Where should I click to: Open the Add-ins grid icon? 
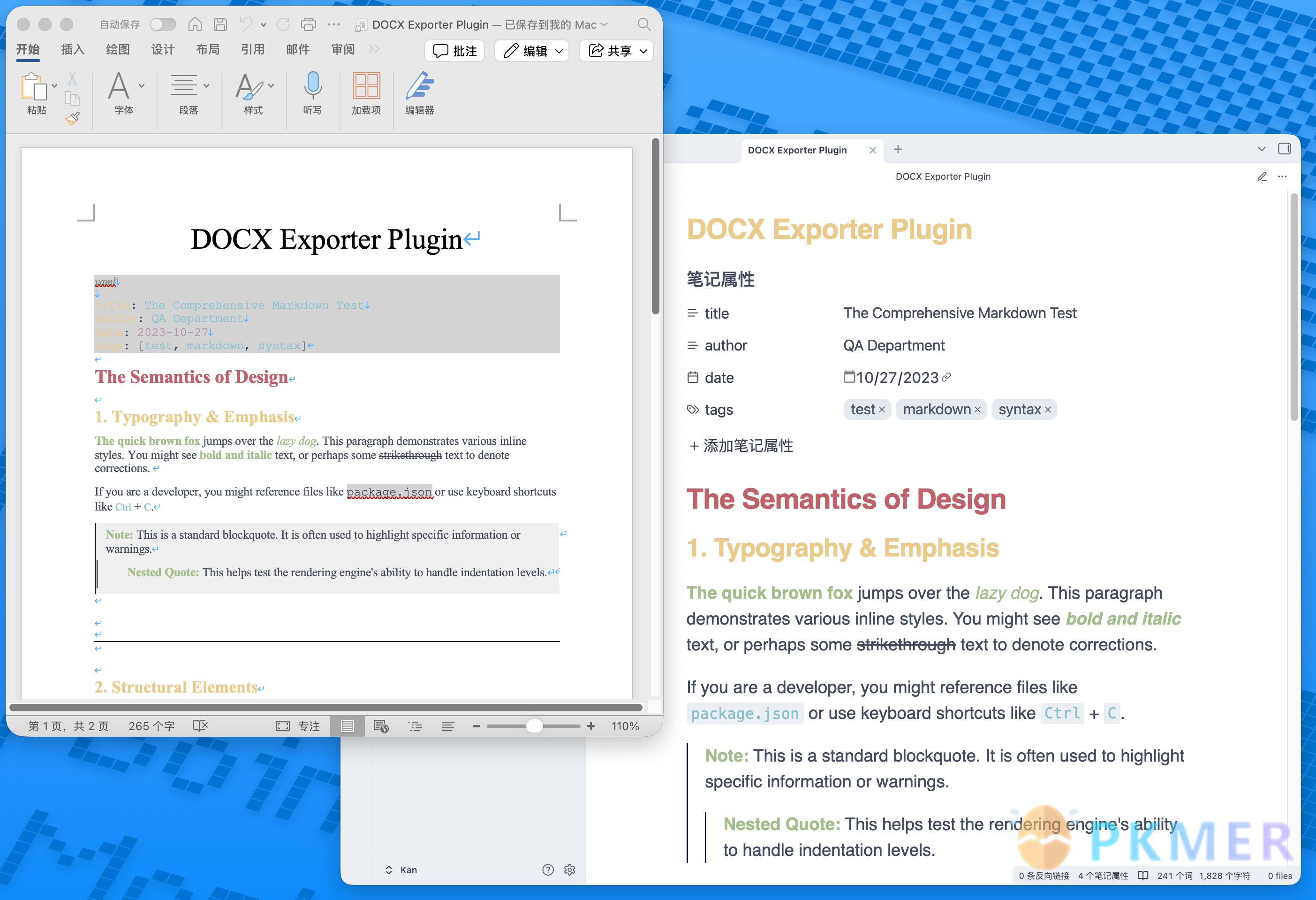pos(366,86)
